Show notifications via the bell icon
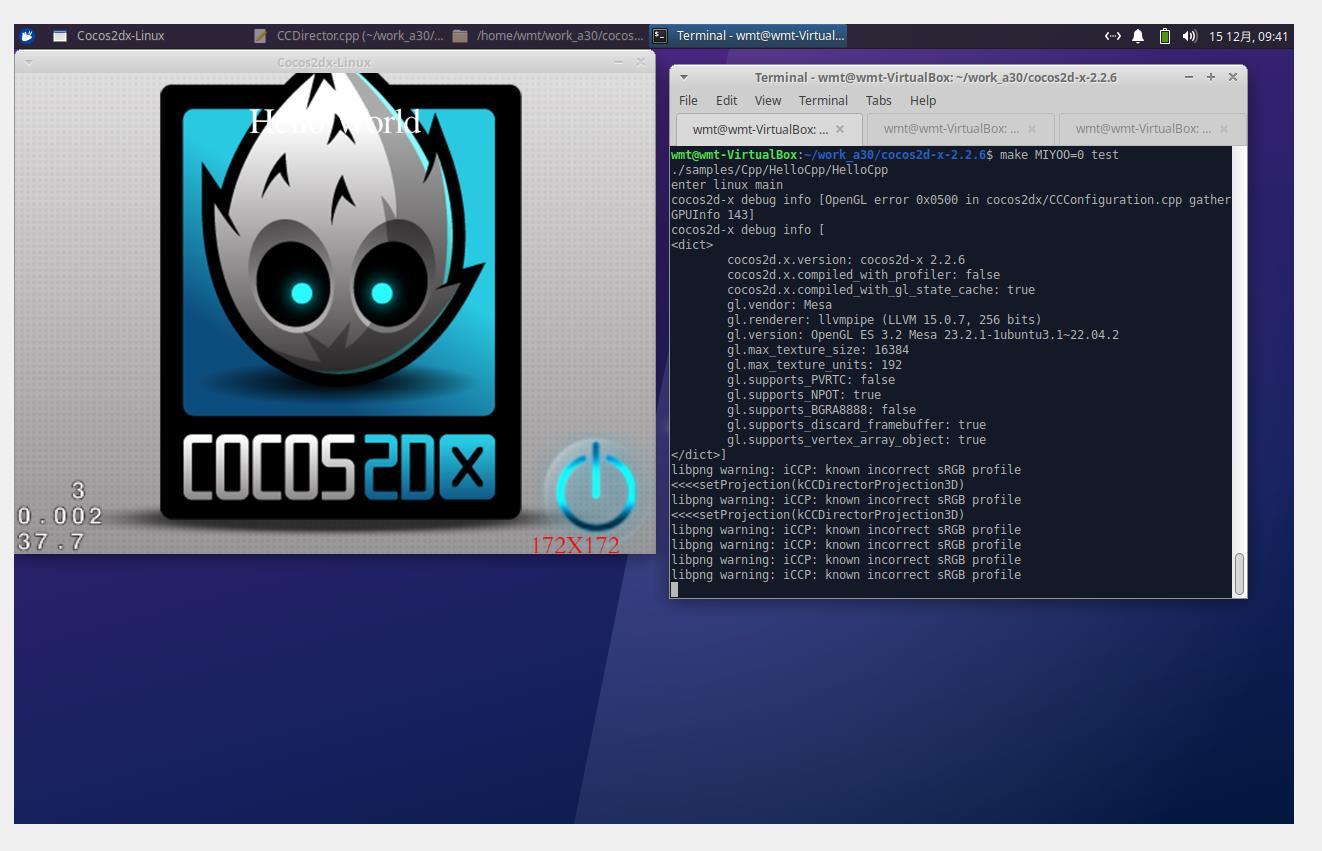 point(1138,36)
